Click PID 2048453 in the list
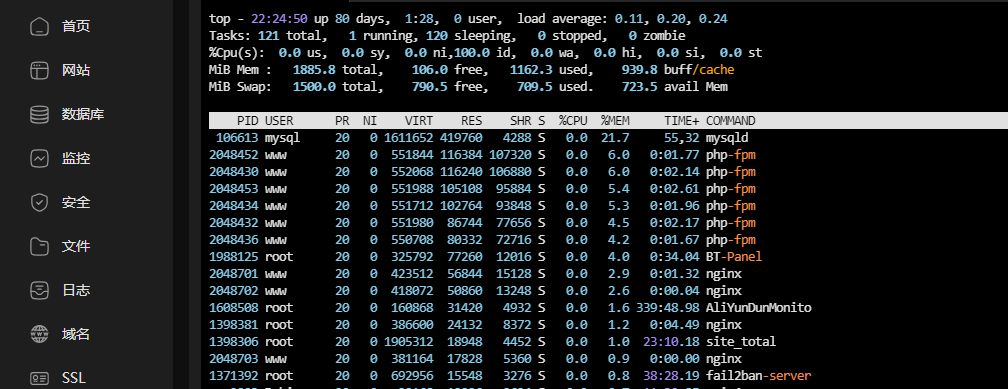This screenshot has width=1008, height=389. (234, 189)
